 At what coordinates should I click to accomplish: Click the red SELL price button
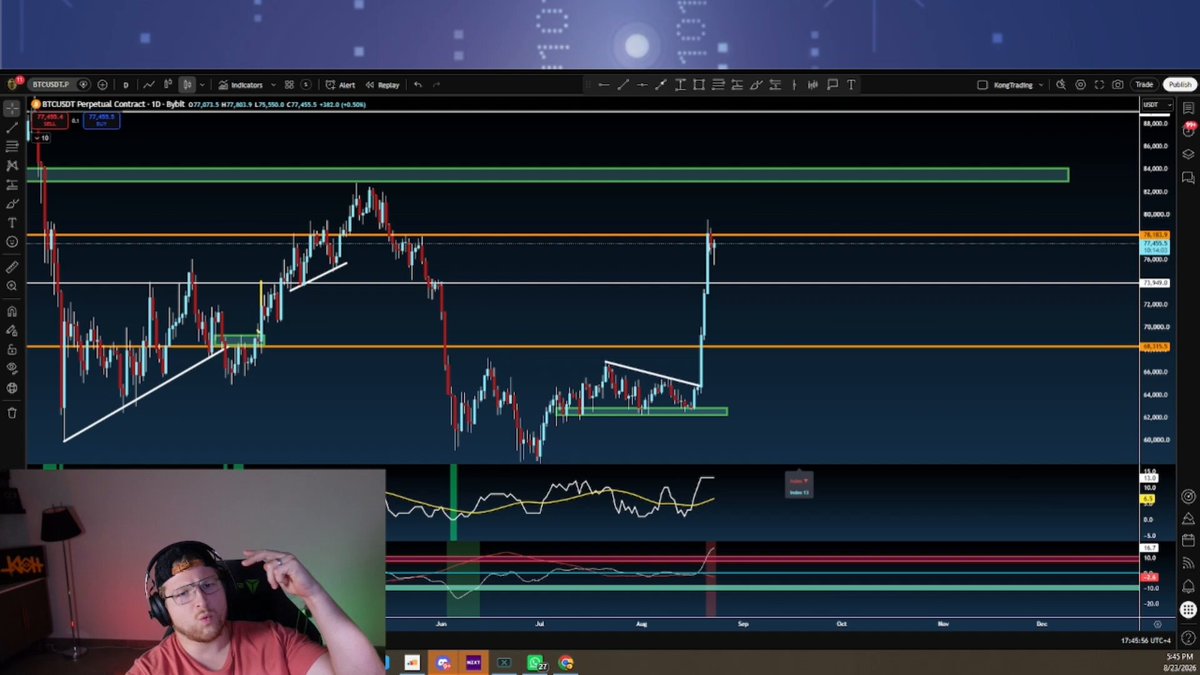(x=49, y=119)
